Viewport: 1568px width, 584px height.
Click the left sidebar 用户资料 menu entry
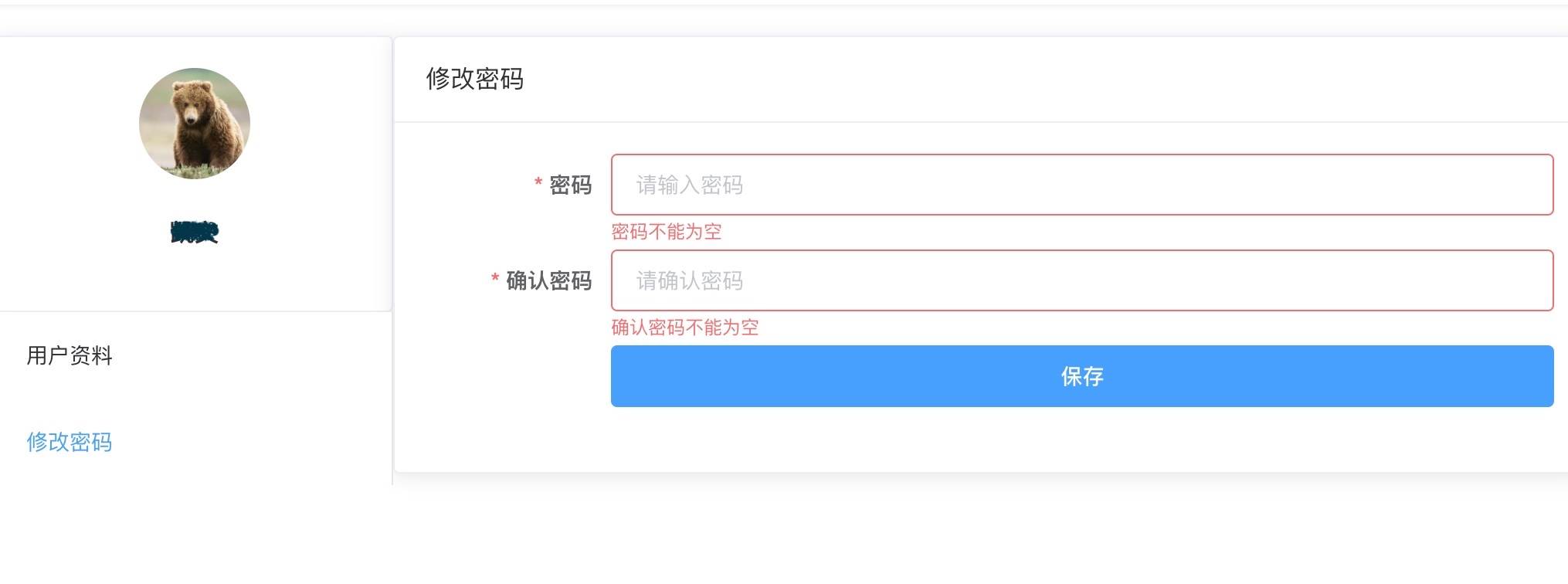[70, 356]
